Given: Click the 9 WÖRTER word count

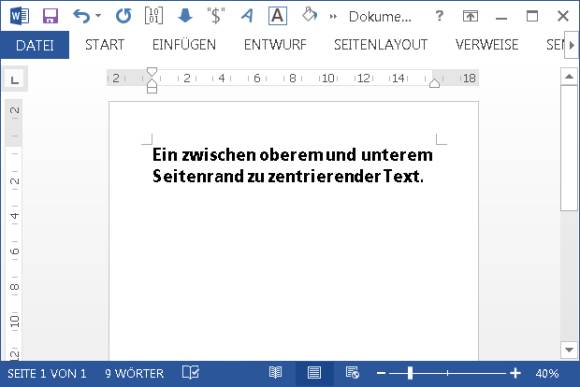Looking at the screenshot, I should (x=134, y=374).
